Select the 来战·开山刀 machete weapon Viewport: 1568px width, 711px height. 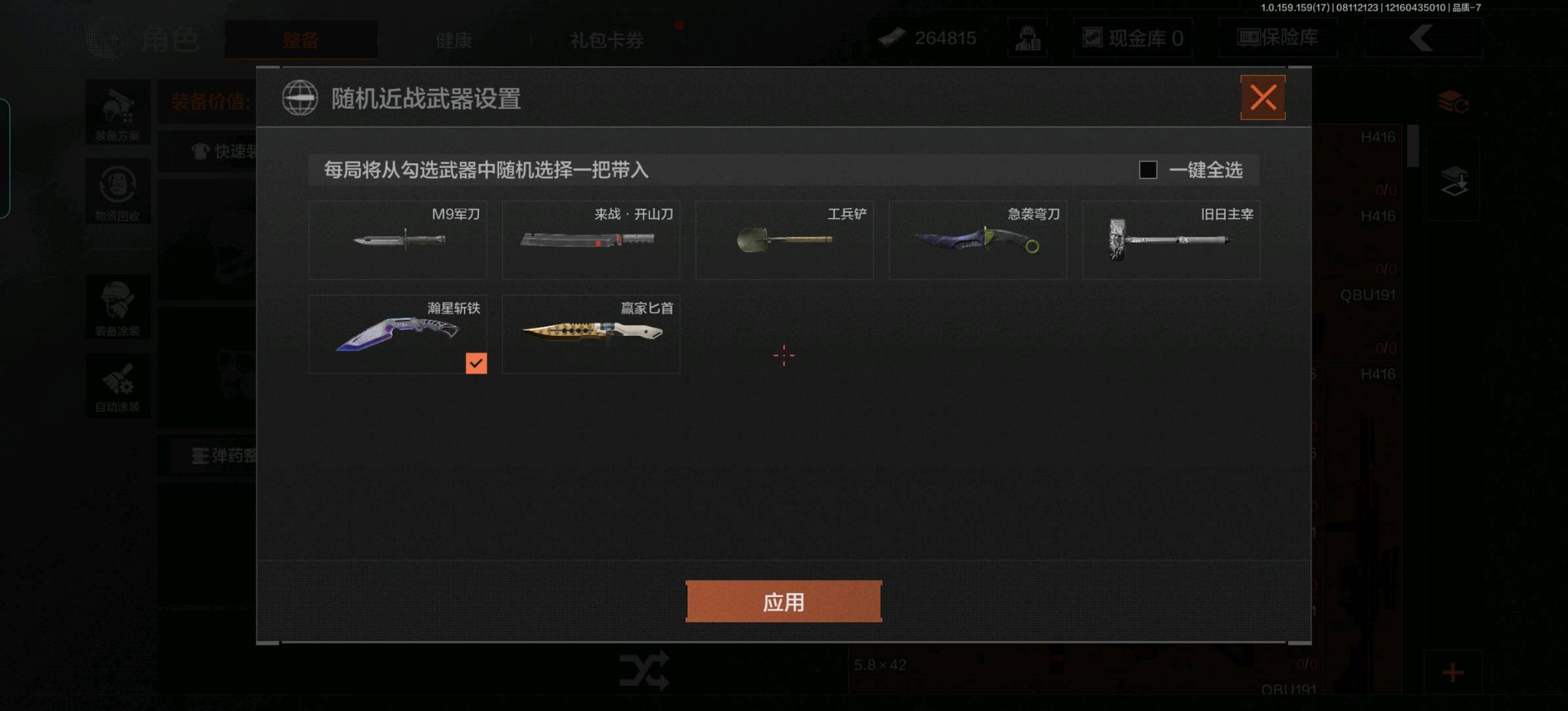tap(591, 240)
